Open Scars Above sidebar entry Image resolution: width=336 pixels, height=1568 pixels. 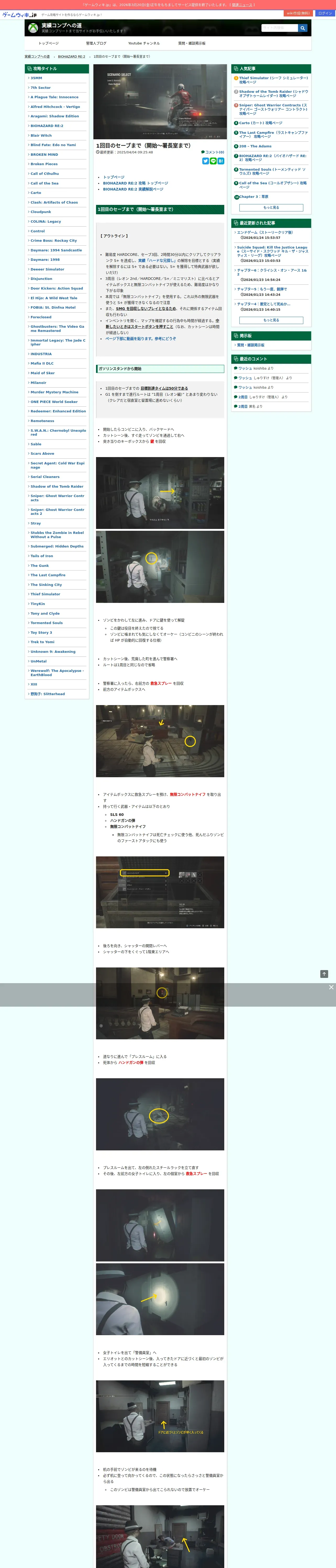pyautogui.click(x=43, y=453)
